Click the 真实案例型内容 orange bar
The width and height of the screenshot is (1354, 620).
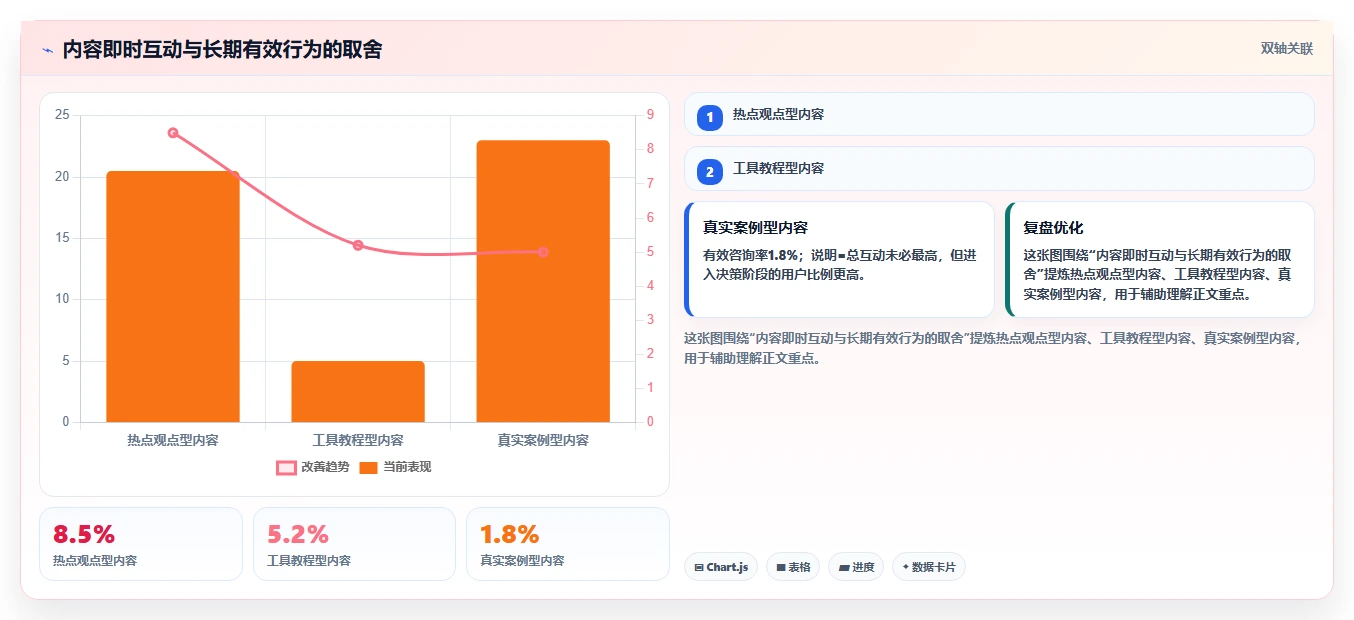point(543,281)
